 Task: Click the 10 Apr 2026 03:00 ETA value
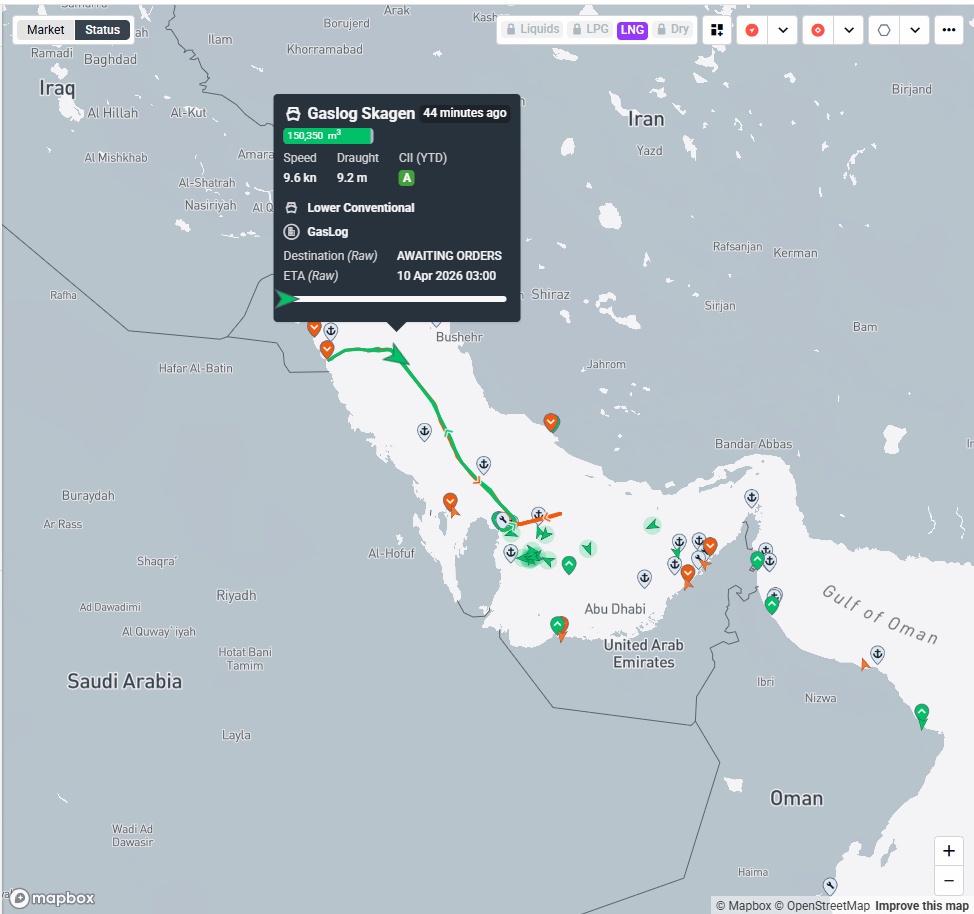[x=446, y=276]
